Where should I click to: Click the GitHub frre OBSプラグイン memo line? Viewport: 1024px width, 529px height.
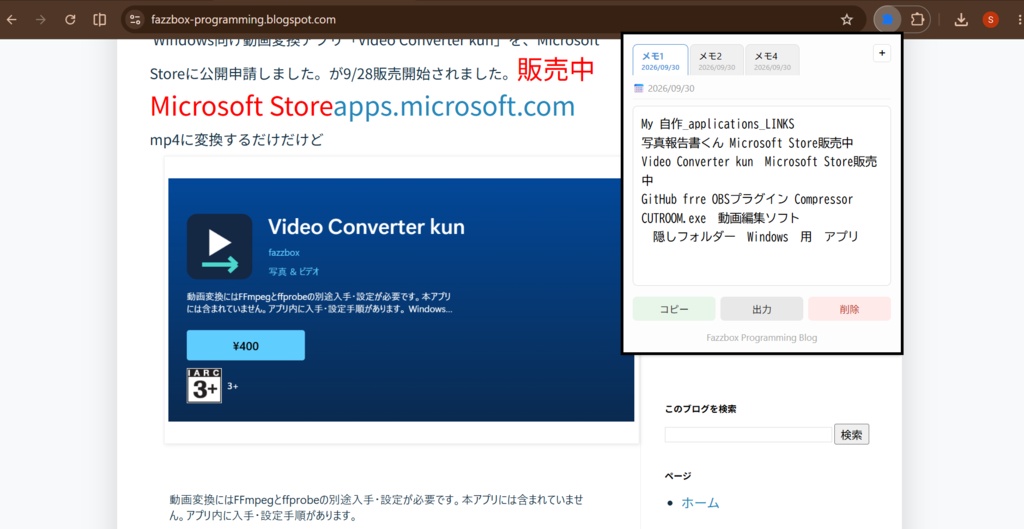(x=747, y=199)
